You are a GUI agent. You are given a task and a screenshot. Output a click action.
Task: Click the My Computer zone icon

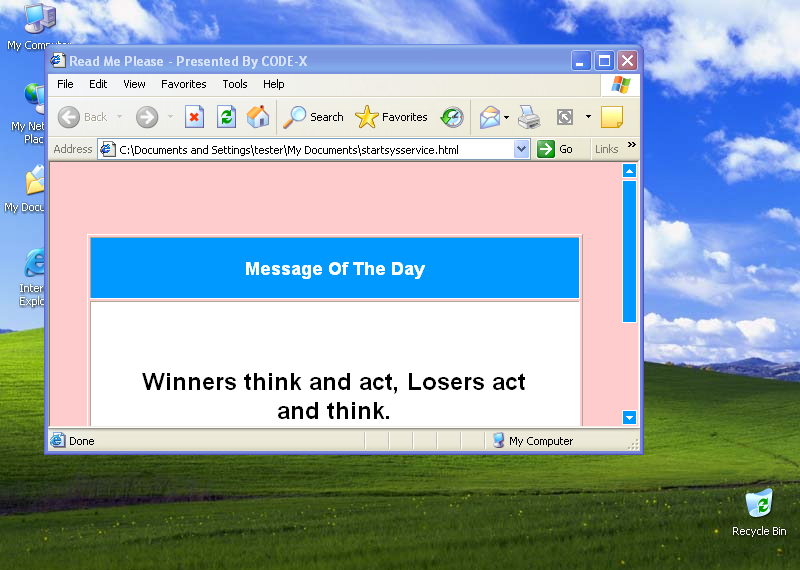[x=498, y=440]
